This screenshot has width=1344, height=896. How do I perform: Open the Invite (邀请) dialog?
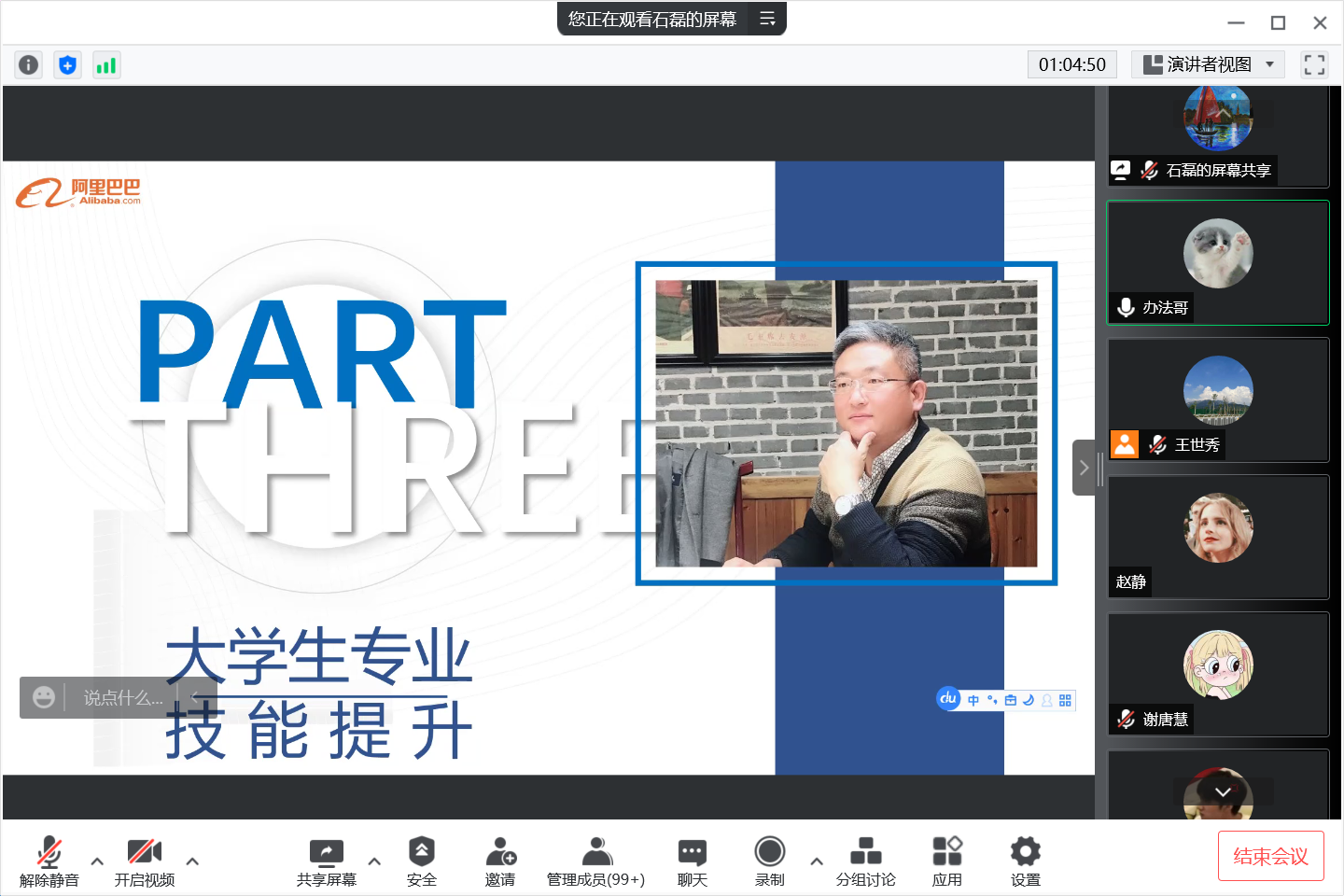[500, 861]
